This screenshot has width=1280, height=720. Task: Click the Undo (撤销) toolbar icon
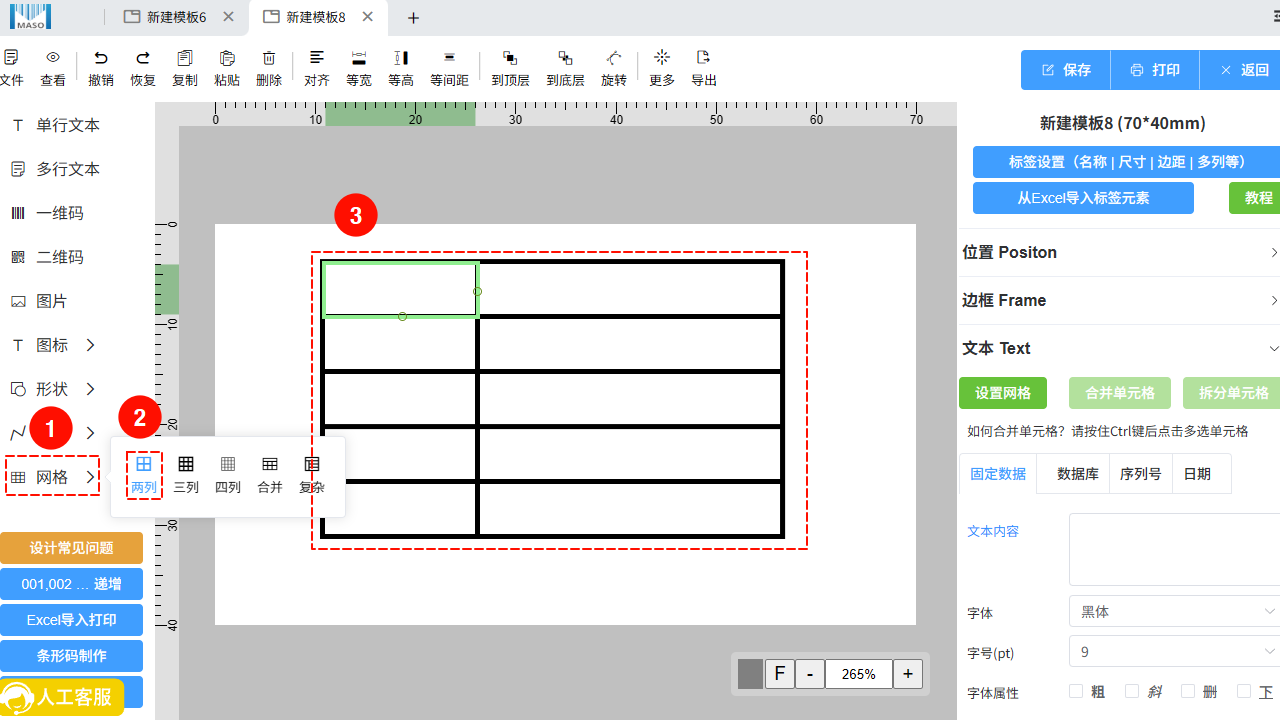point(100,59)
